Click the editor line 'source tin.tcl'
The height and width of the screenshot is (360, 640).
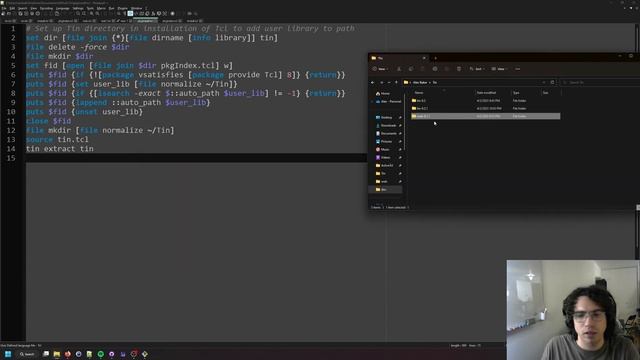(x=57, y=140)
